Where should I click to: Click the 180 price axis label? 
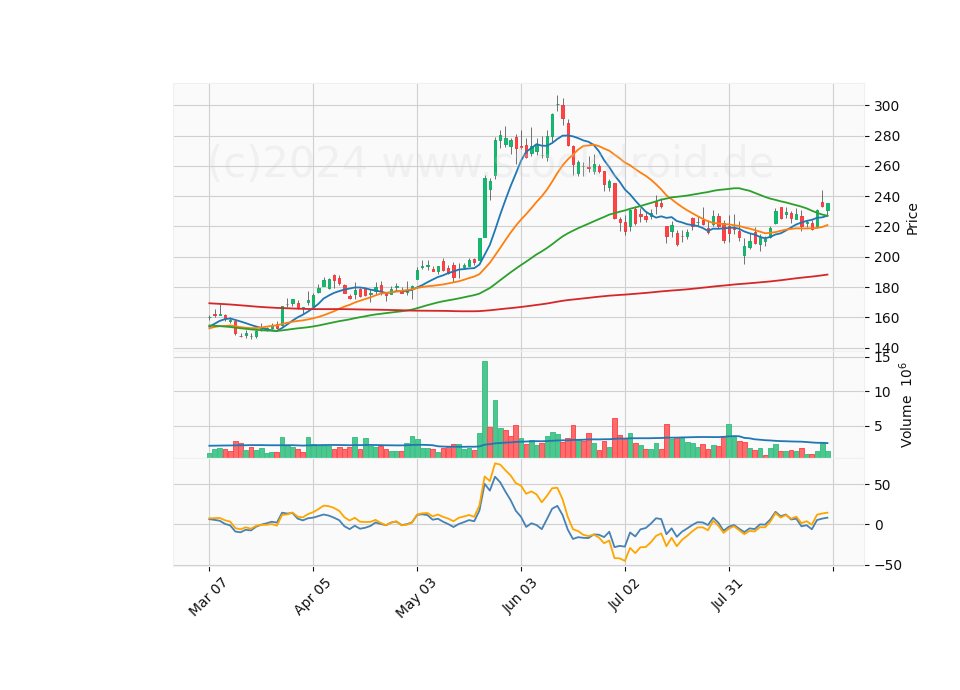(887, 288)
